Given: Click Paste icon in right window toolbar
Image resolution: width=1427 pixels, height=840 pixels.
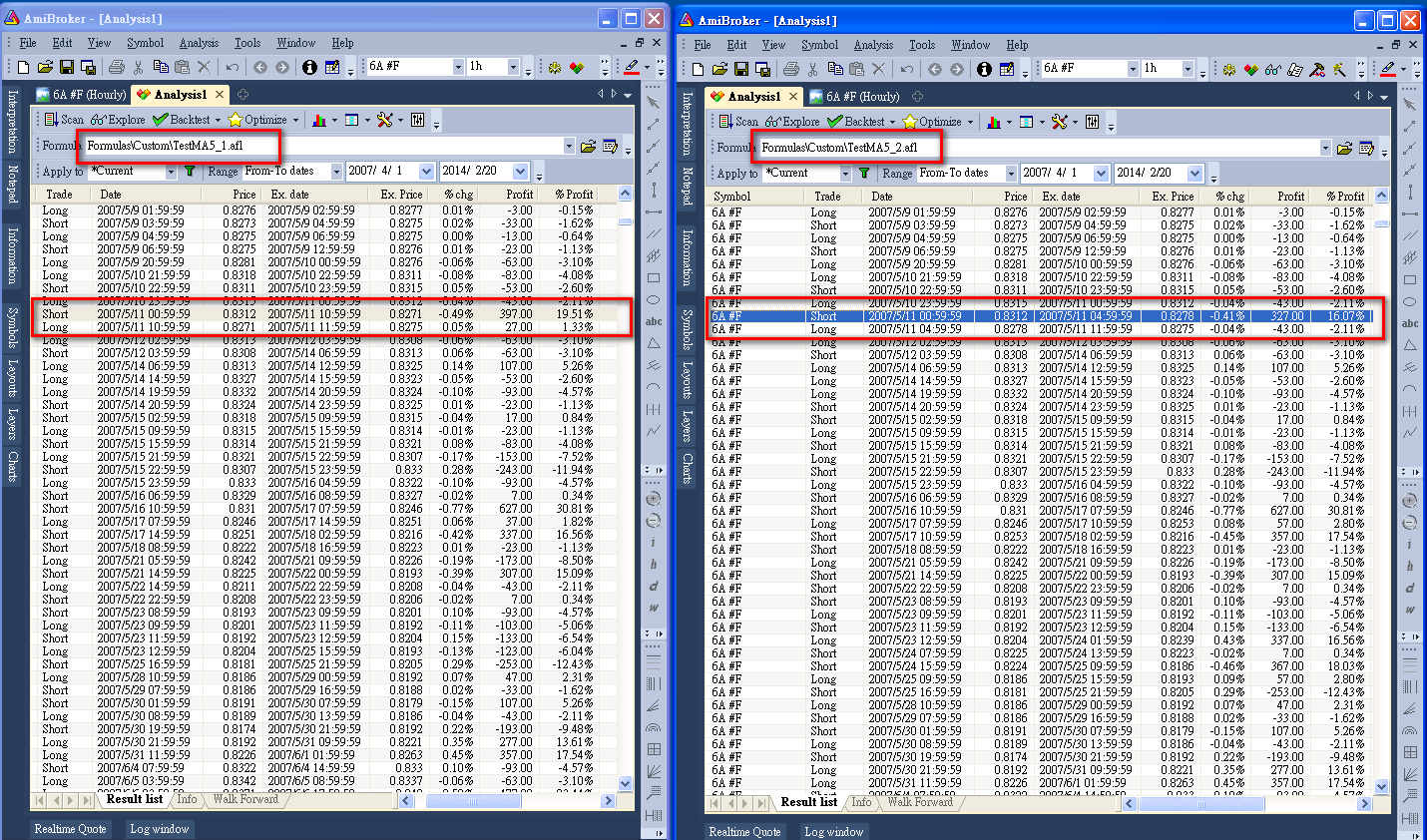Looking at the screenshot, I should 856,69.
